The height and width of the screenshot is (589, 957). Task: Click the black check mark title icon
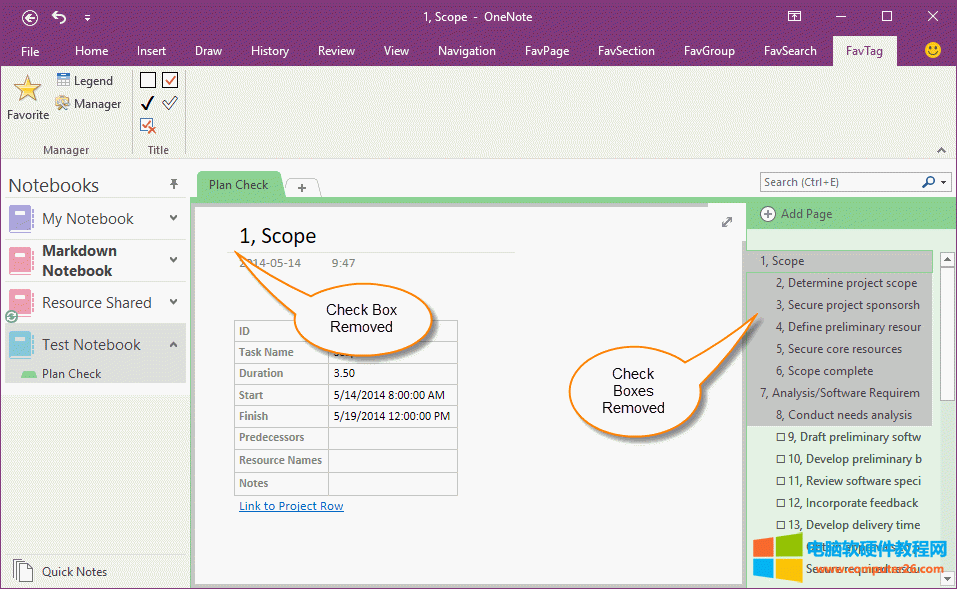(147, 103)
